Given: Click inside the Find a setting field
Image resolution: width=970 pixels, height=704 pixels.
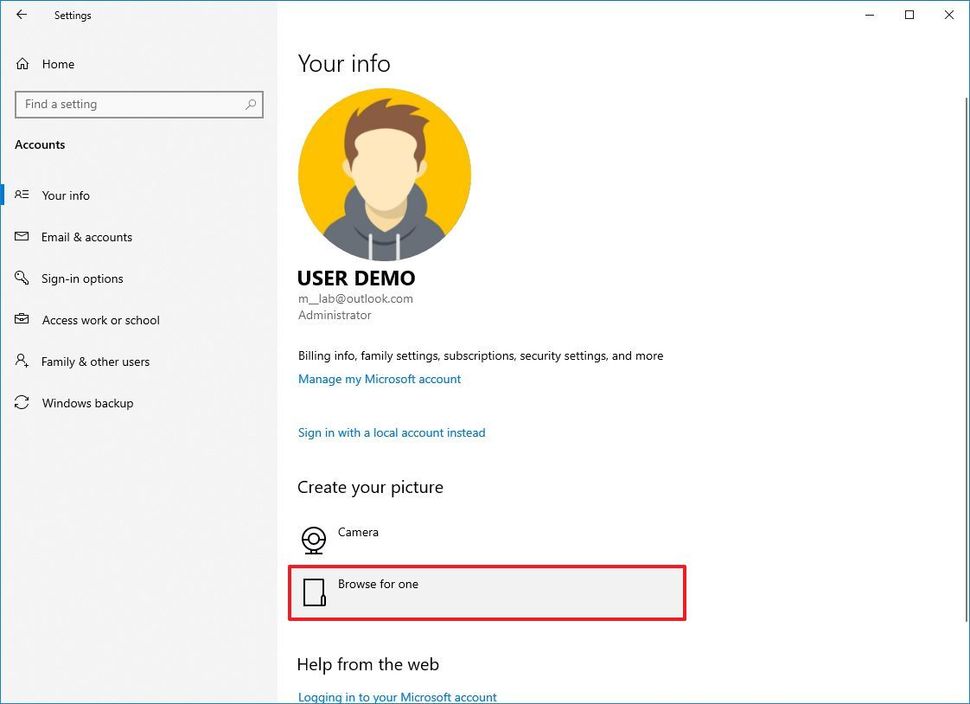Looking at the screenshot, I should click(x=130, y=104).
